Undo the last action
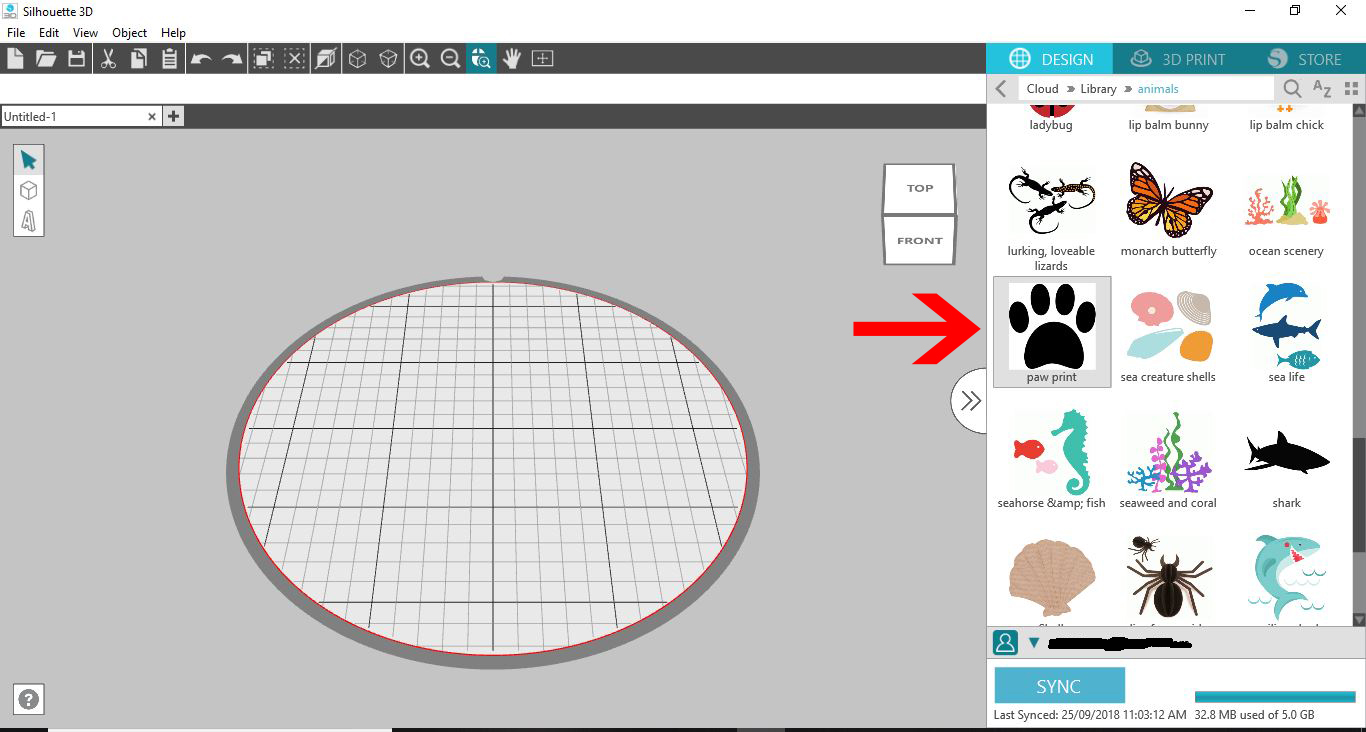This screenshot has width=1366, height=732. [201, 59]
